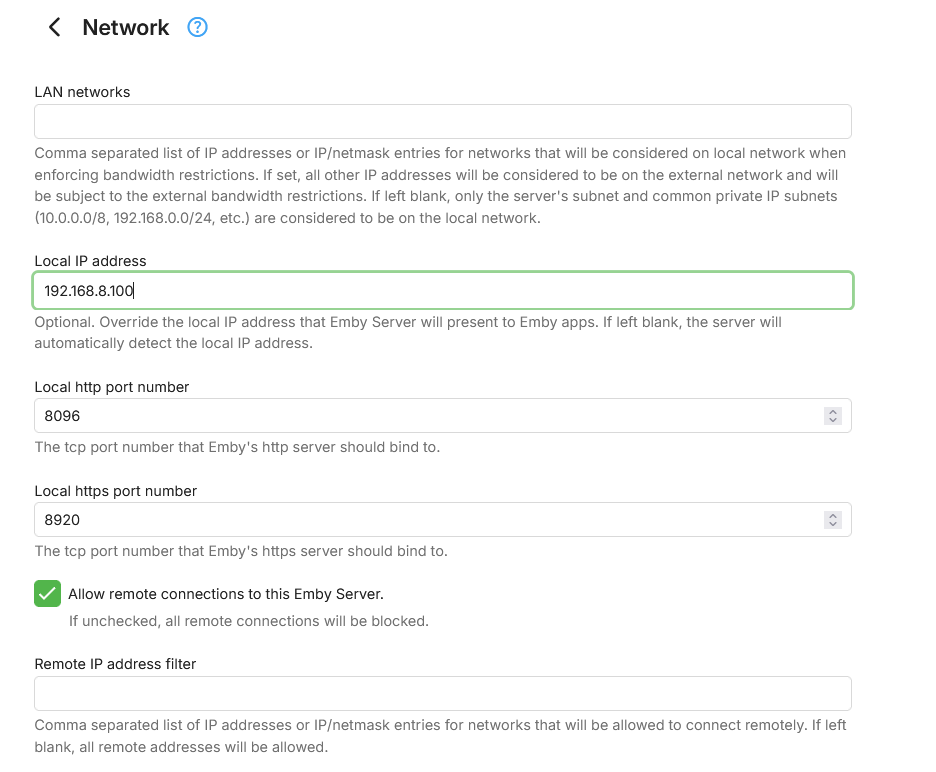
Task: Click into the Local IP address field
Action: point(442,291)
